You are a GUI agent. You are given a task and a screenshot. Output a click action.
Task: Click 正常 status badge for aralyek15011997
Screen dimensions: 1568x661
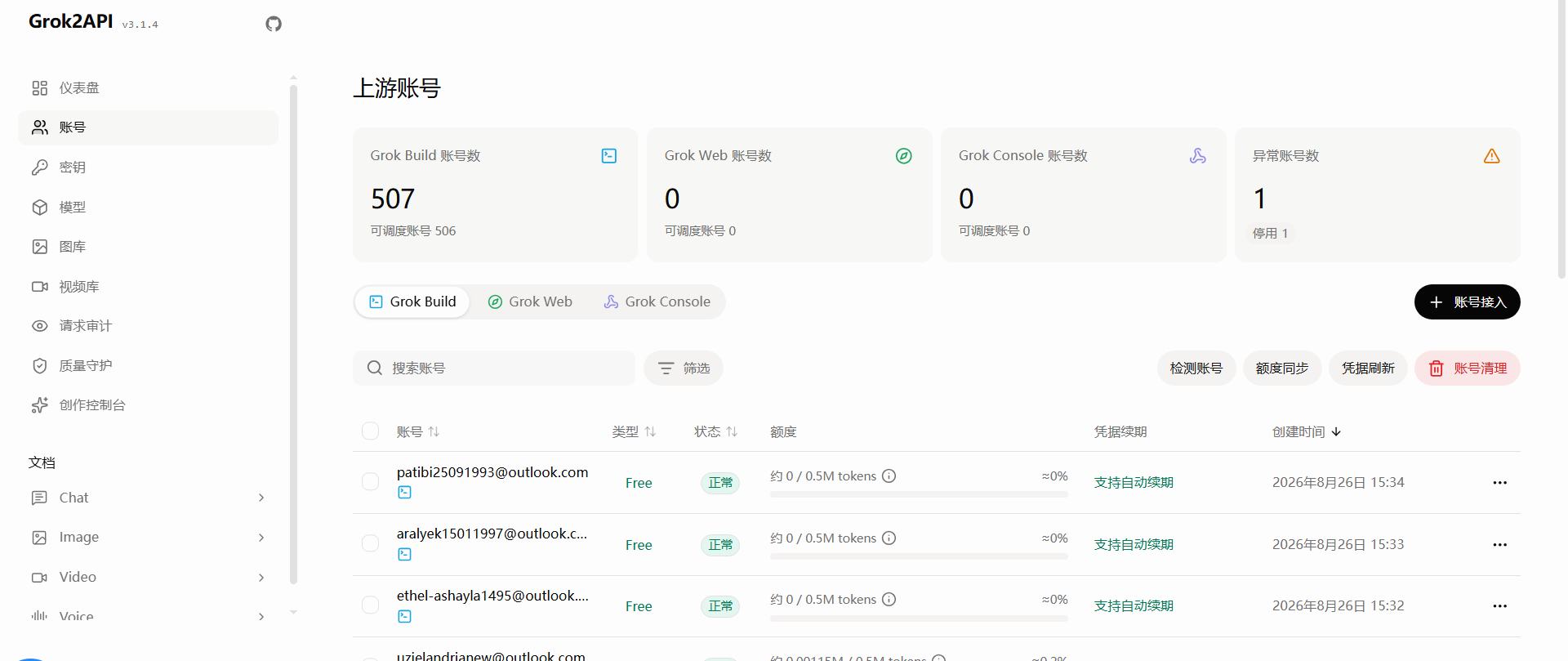[720, 545]
